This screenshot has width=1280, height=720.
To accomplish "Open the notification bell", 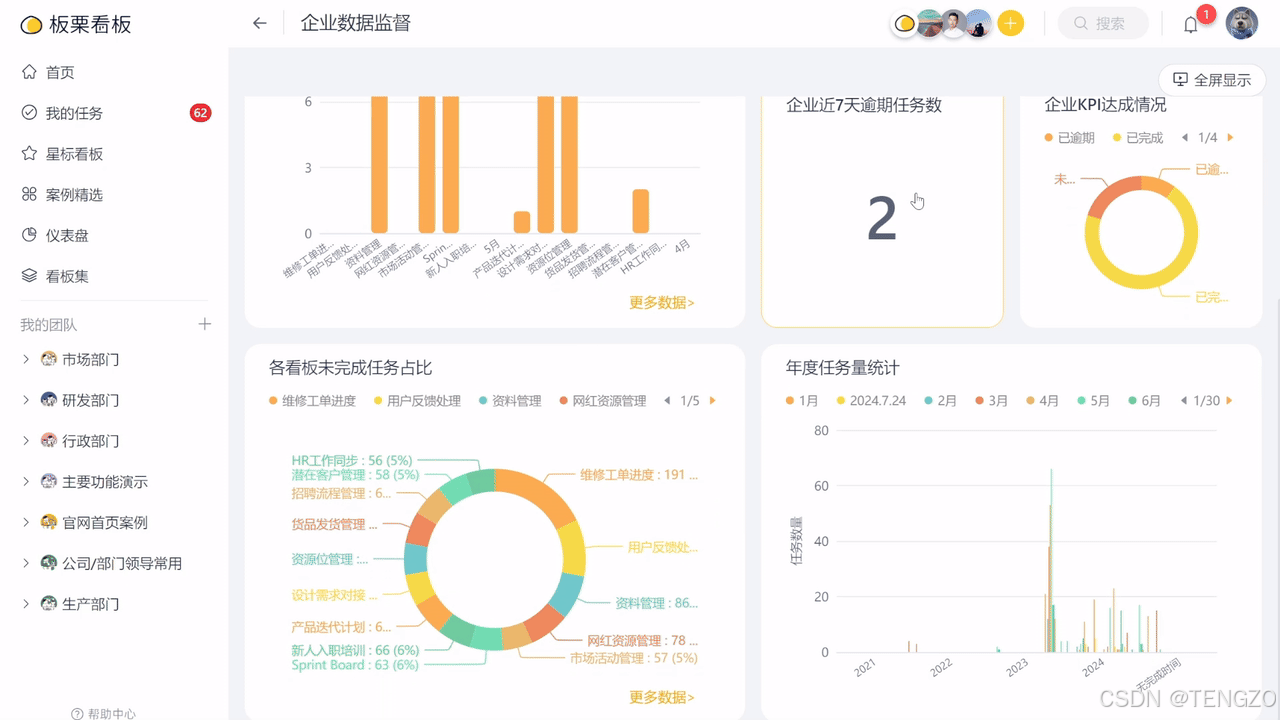I will click(x=1190, y=25).
